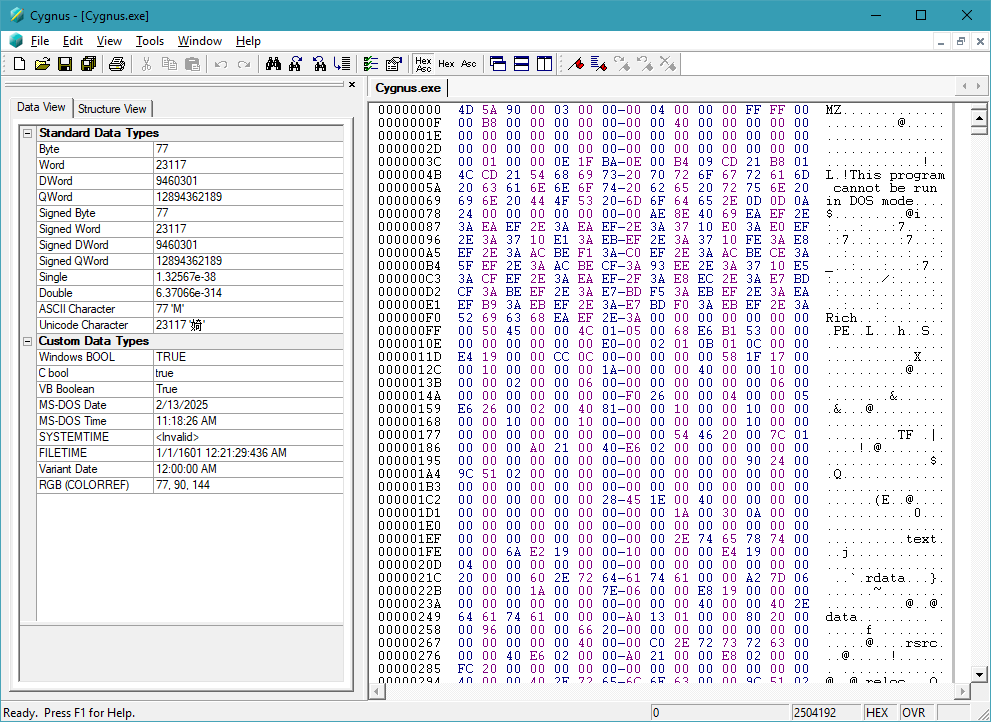The width and height of the screenshot is (991, 722).
Task: Select the Data View tab
Action: [x=41, y=107]
